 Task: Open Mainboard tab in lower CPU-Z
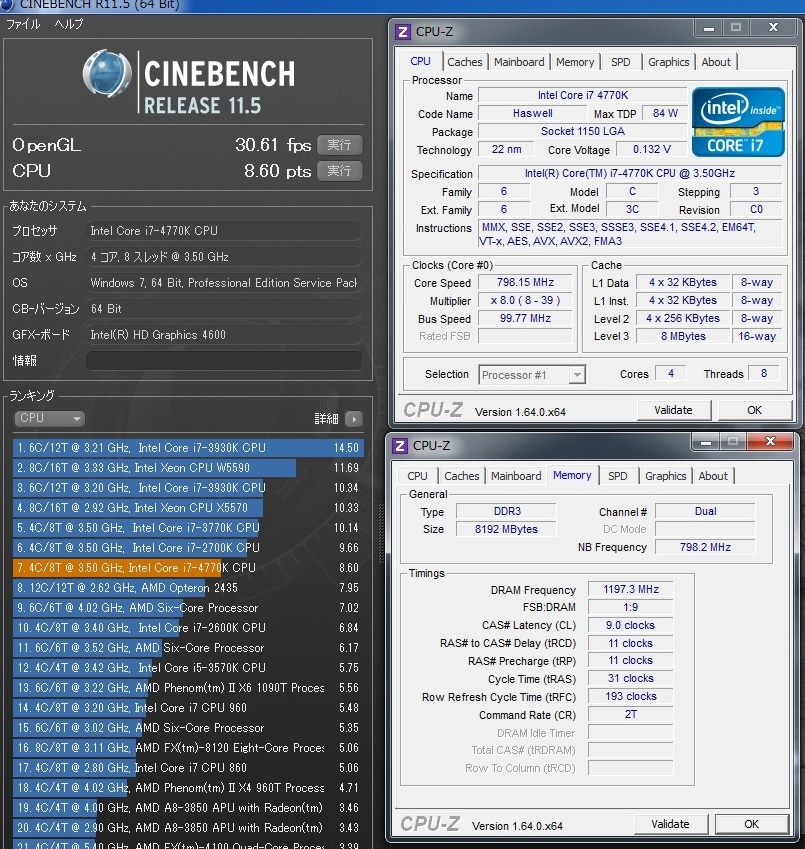pyautogui.click(x=516, y=476)
